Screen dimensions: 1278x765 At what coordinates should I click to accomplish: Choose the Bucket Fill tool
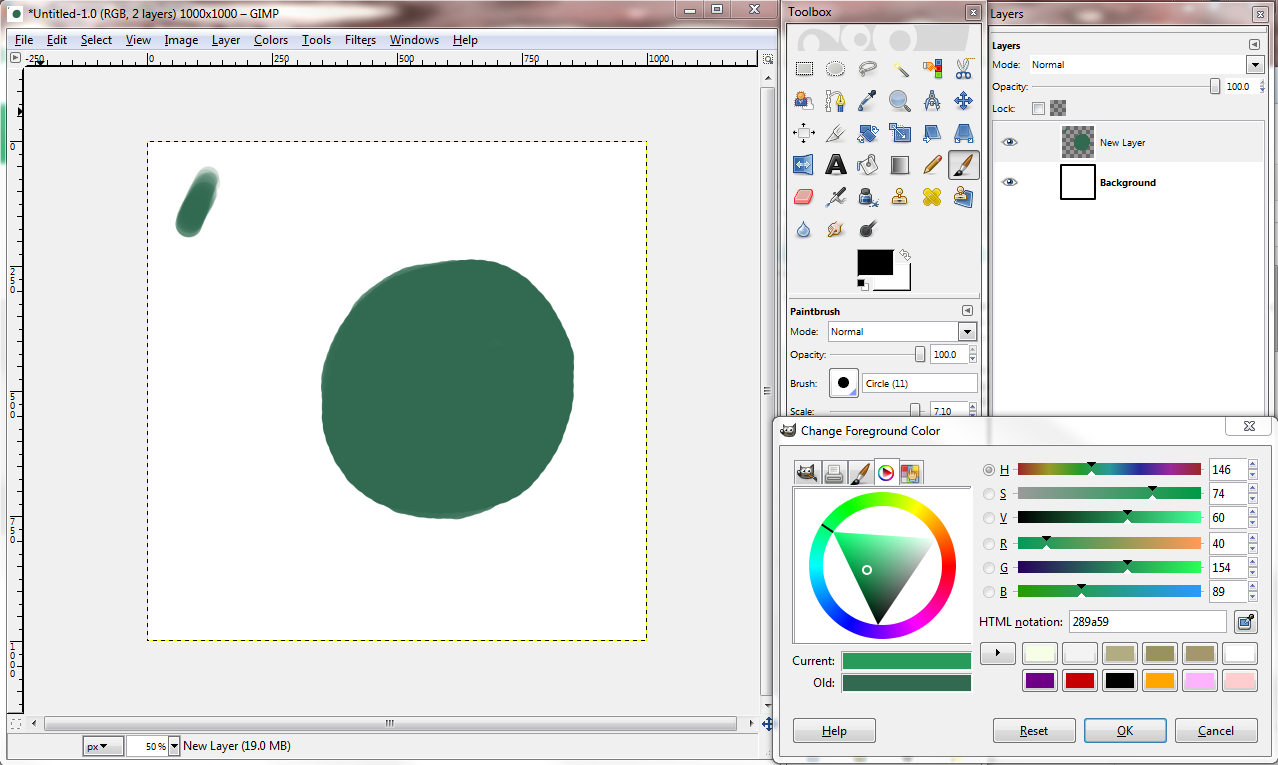(x=868, y=165)
